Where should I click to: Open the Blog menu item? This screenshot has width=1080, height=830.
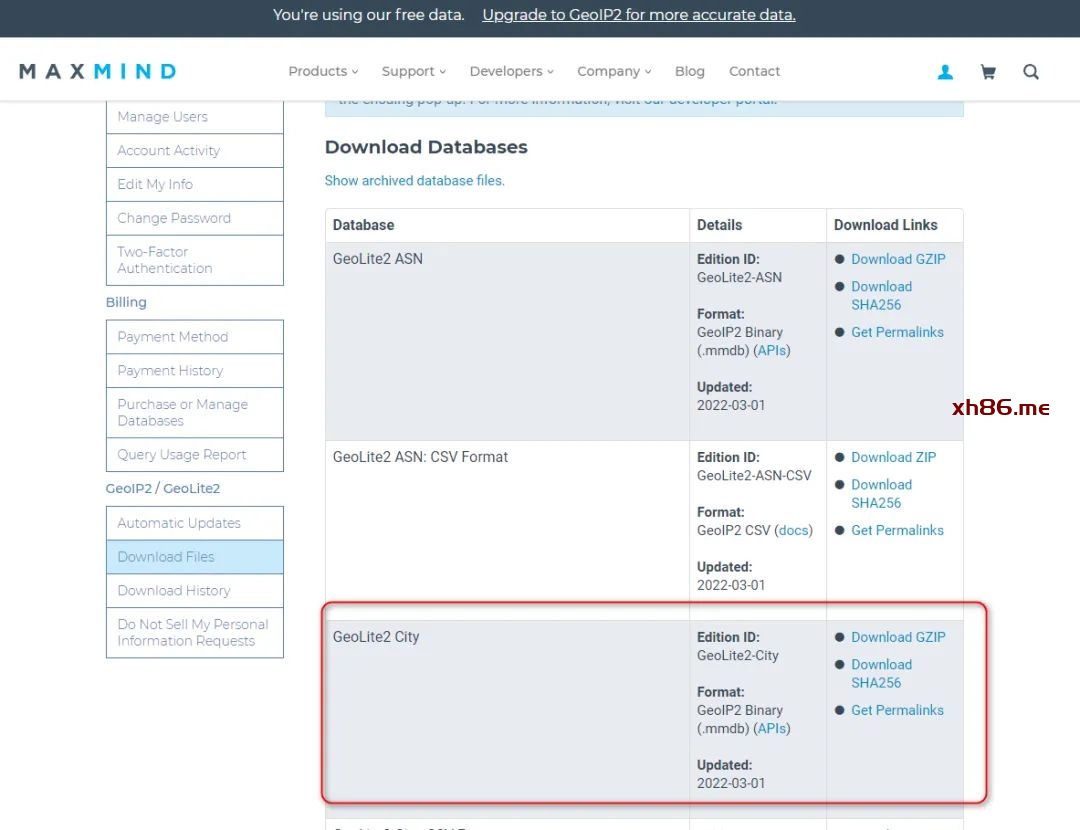[690, 72]
